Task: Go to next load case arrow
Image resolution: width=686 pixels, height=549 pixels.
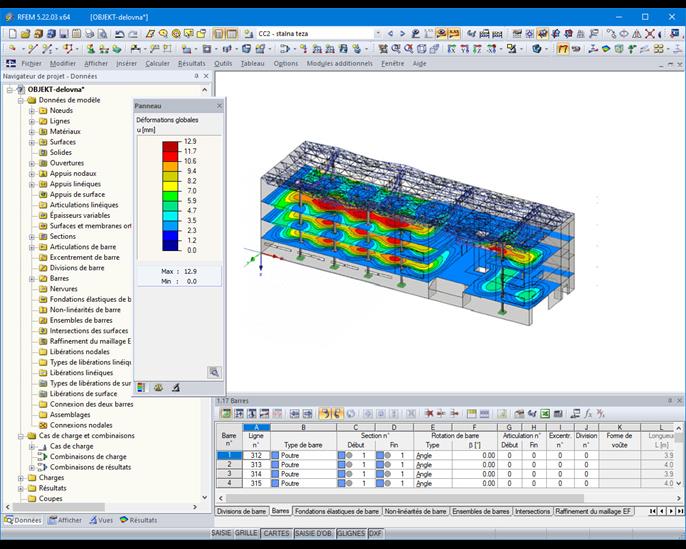Action: coord(402,34)
